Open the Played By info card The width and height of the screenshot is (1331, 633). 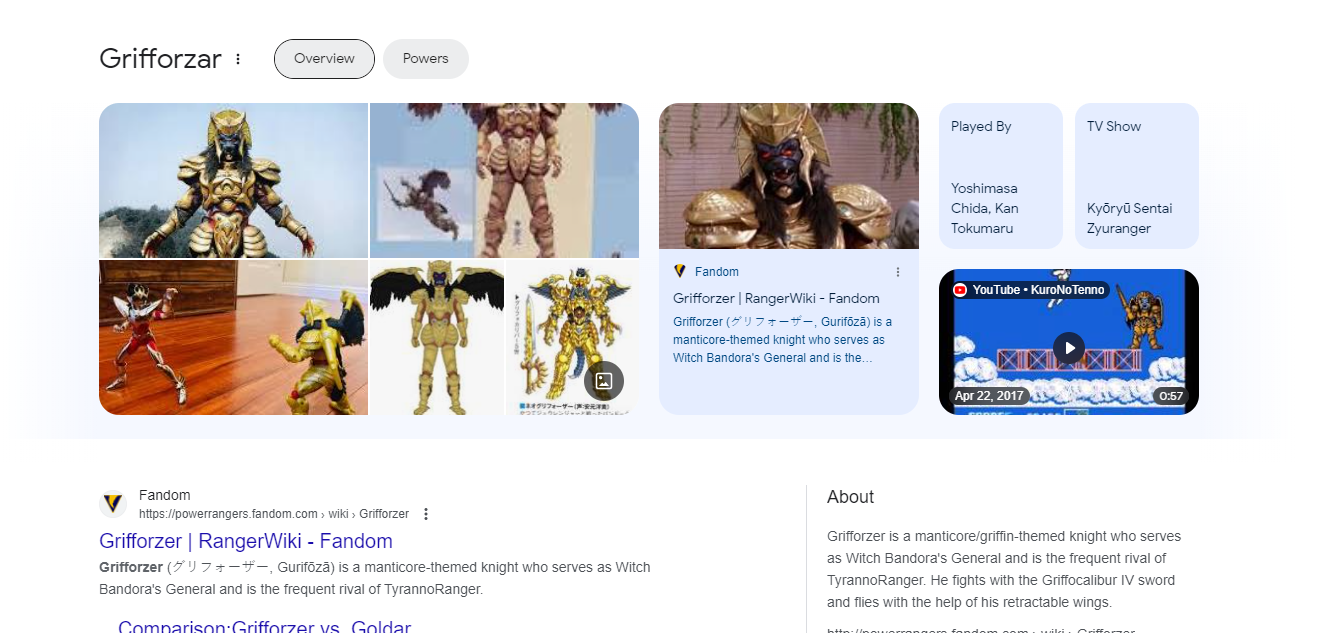tap(1001, 176)
